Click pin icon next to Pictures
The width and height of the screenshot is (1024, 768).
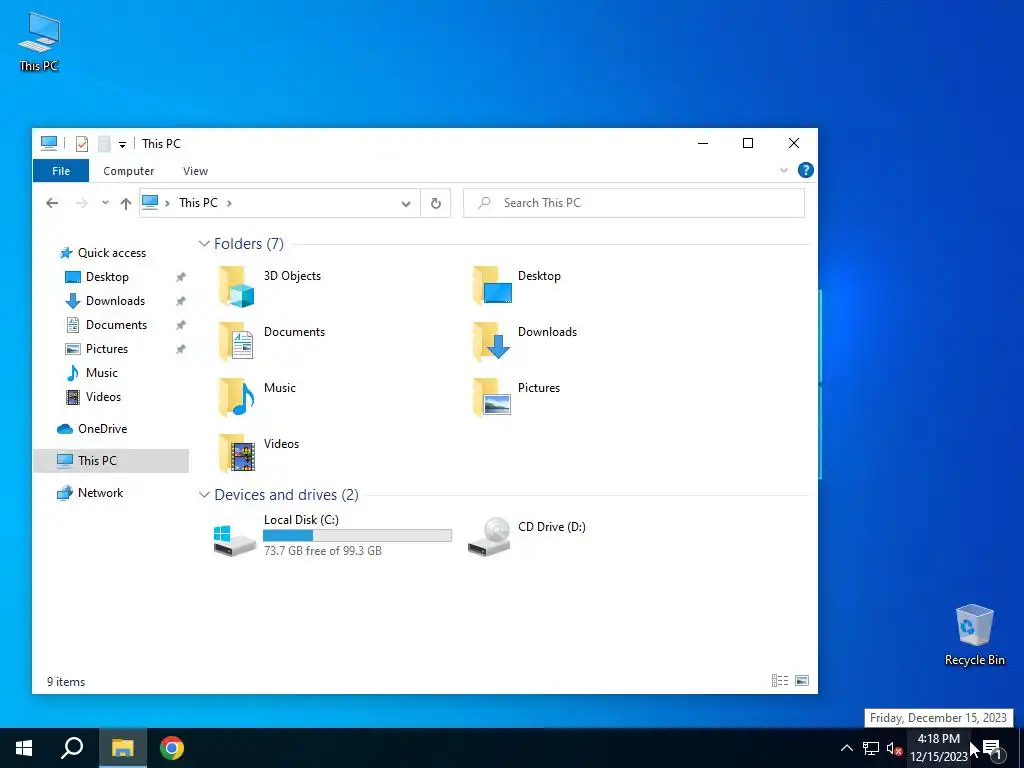point(180,349)
